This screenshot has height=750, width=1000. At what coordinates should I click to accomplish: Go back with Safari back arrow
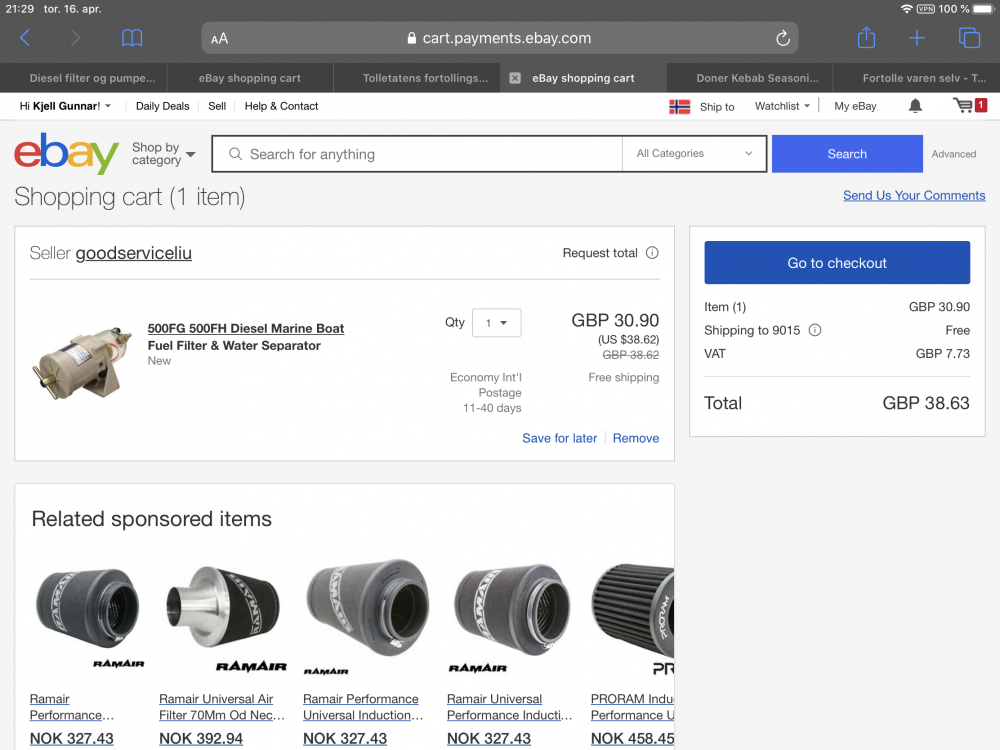(25, 38)
